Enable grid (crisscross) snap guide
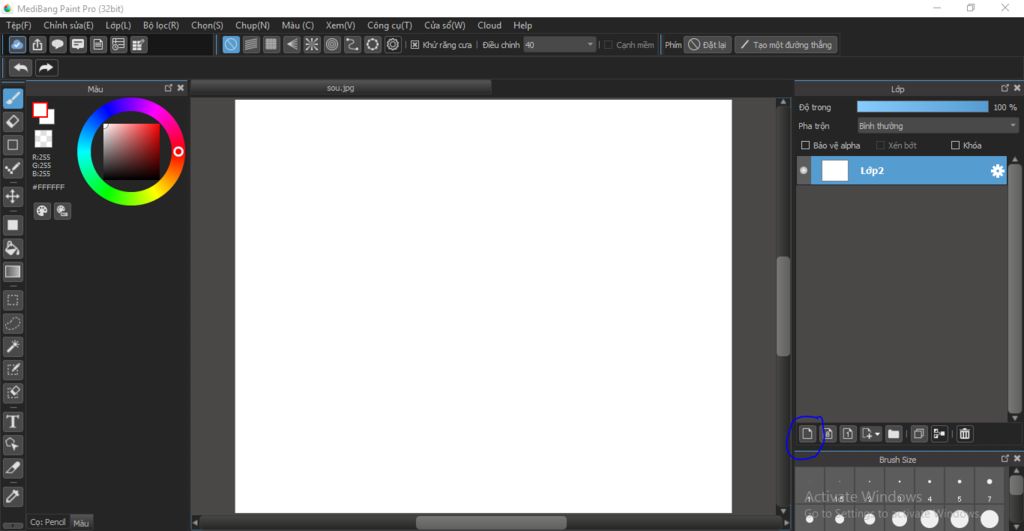This screenshot has width=1024, height=531. point(271,44)
